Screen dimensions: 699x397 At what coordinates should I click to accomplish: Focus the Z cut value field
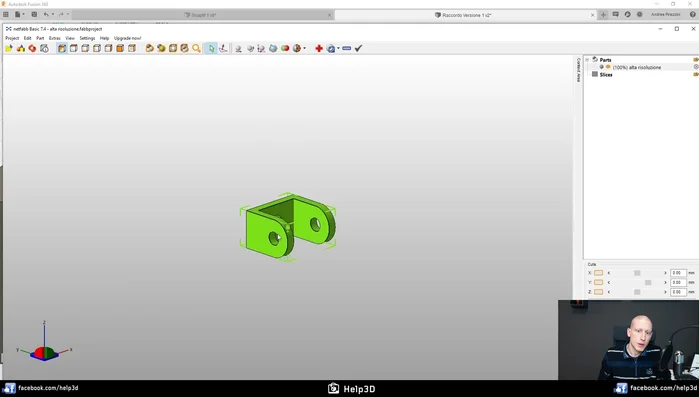678,292
